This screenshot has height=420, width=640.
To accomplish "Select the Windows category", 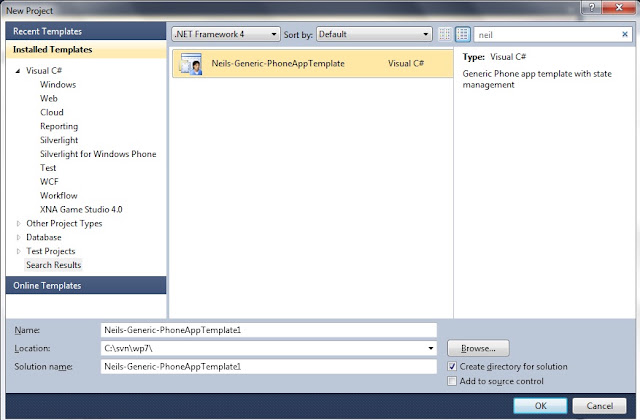I will pyautogui.click(x=58, y=84).
